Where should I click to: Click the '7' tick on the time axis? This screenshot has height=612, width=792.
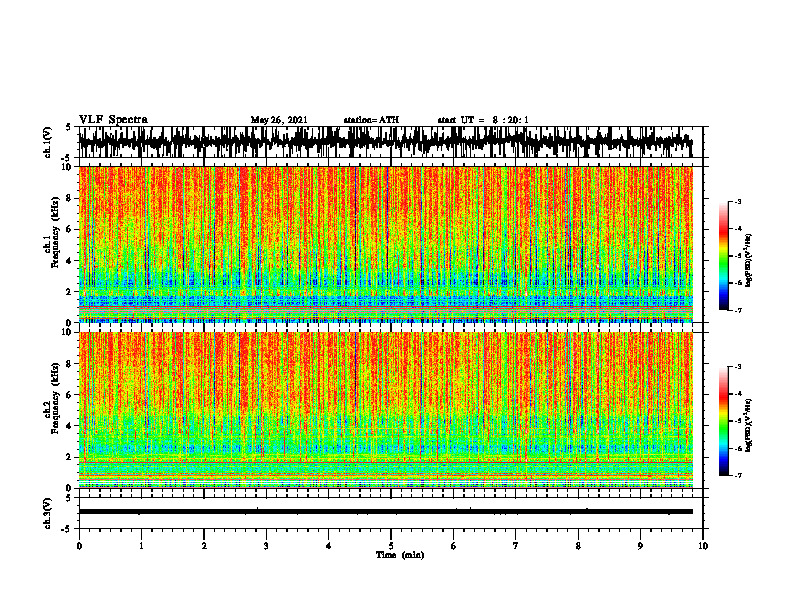pos(516,546)
